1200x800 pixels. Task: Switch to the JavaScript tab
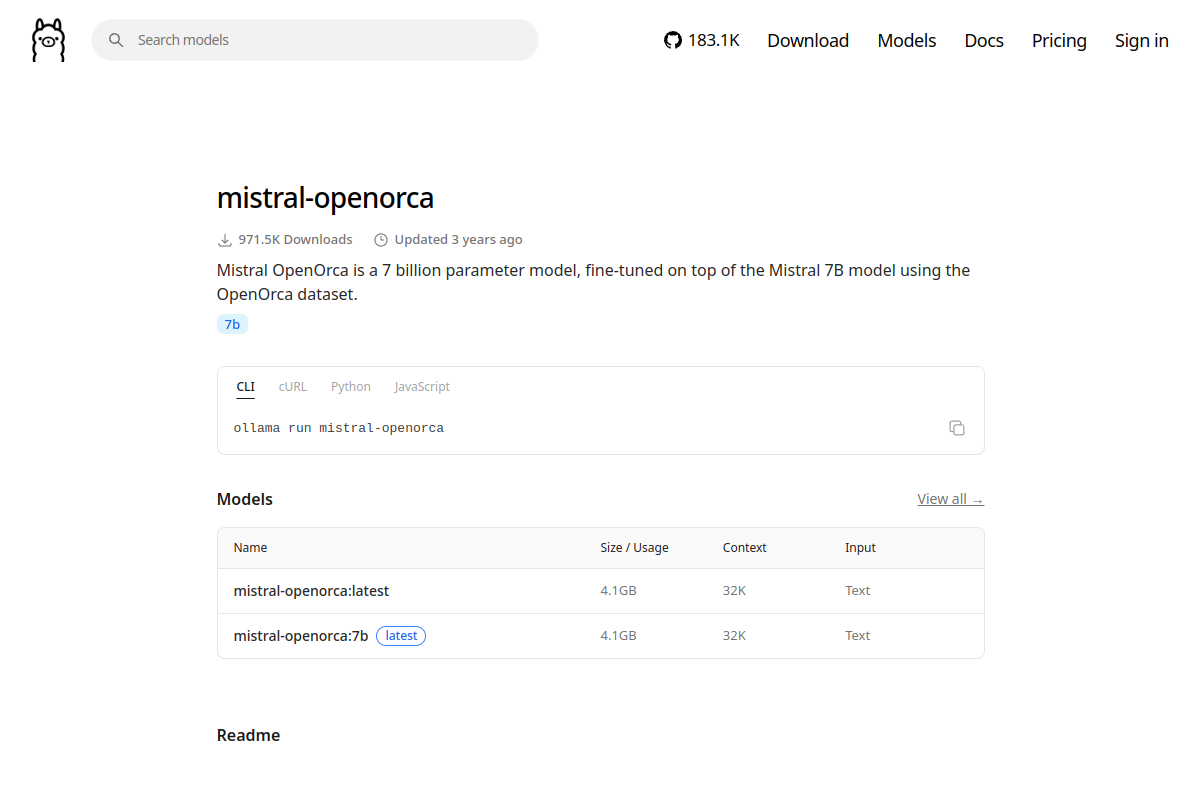point(422,387)
